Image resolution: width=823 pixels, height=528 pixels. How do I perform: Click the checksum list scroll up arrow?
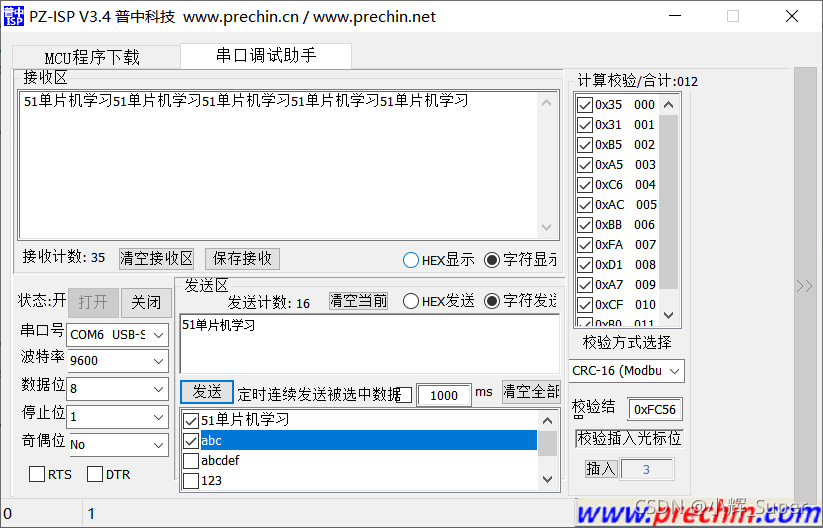click(x=668, y=104)
